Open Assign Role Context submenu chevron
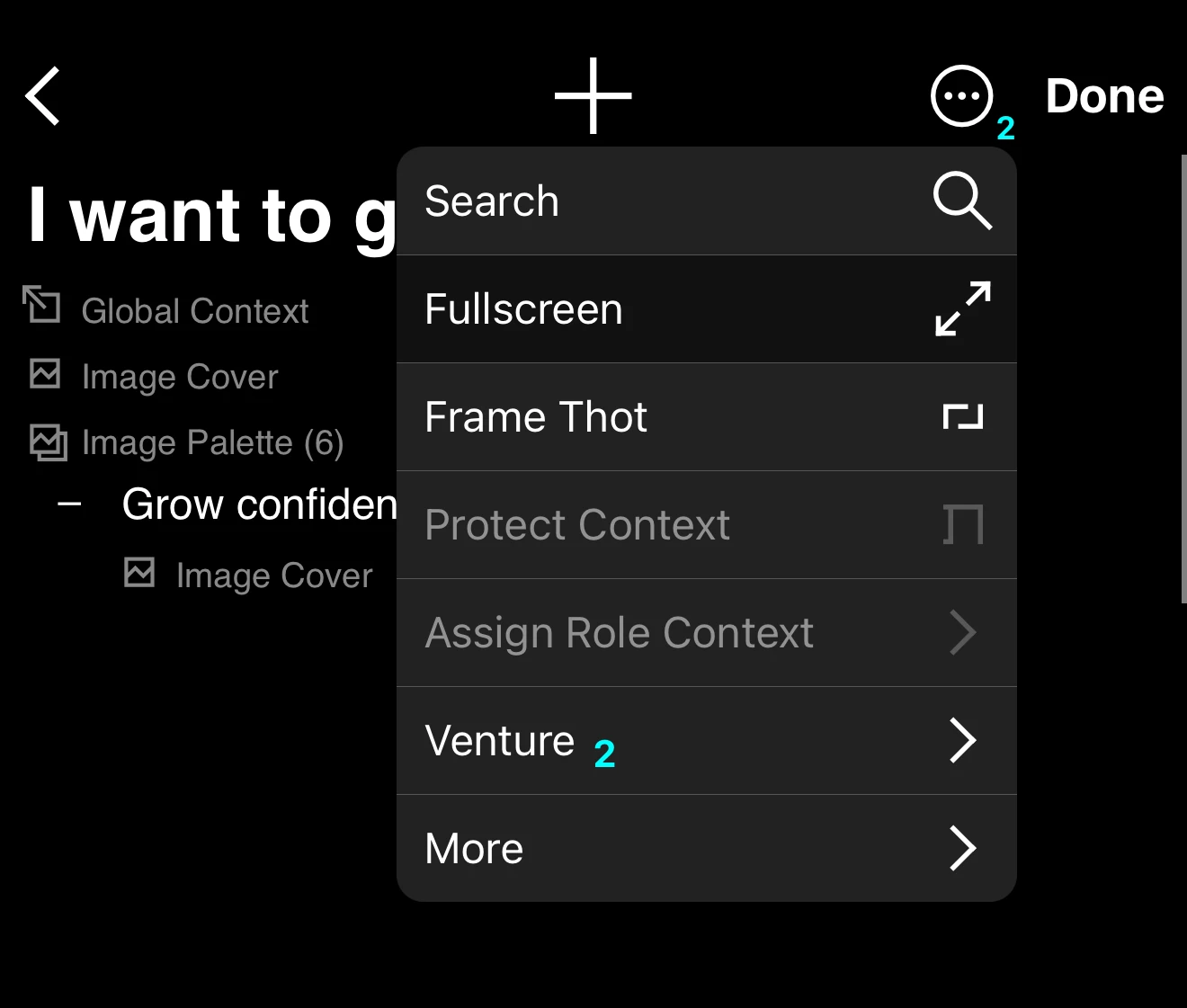The image size is (1187, 1008). click(x=962, y=633)
